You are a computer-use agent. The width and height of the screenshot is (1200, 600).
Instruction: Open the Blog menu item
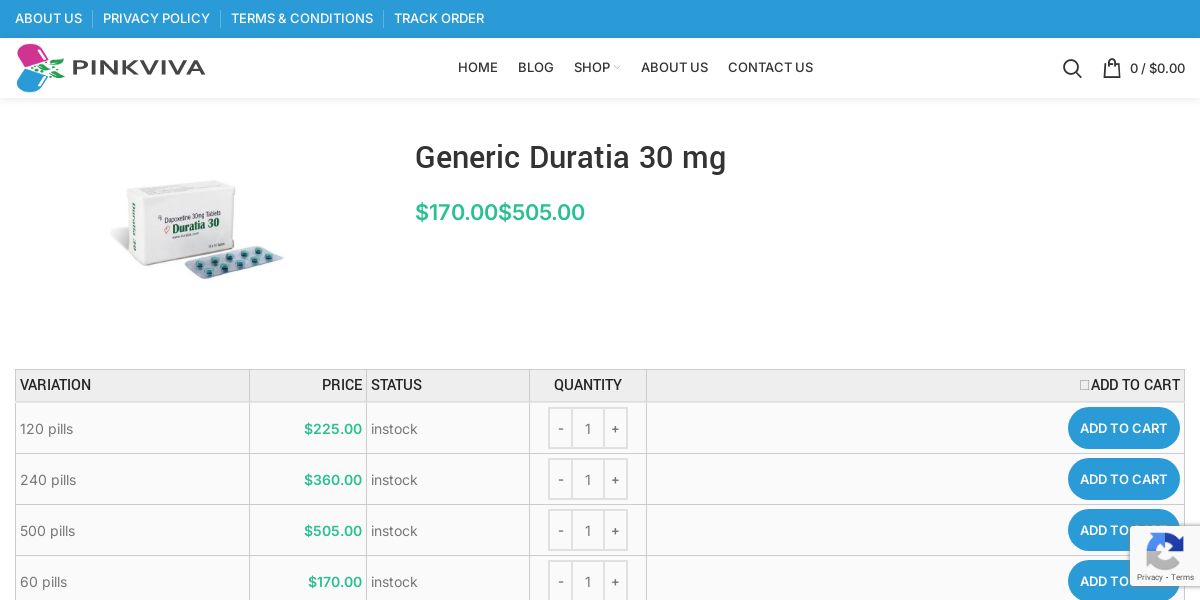[536, 68]
